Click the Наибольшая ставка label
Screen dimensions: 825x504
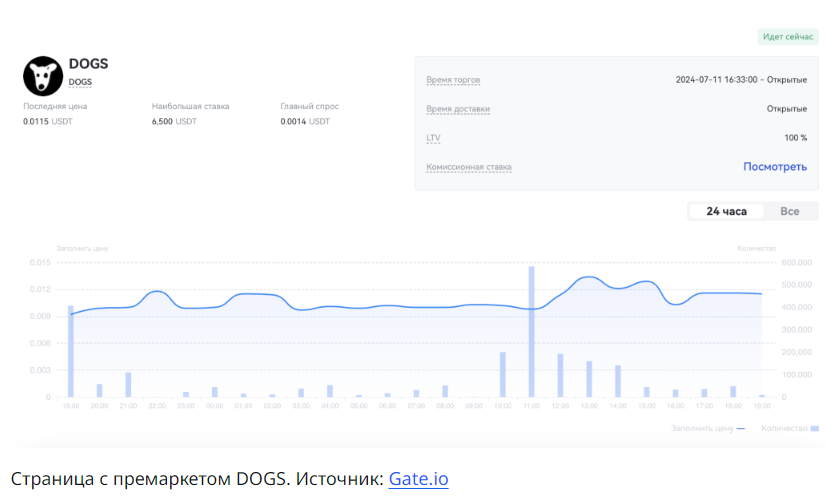pos(190,106)
